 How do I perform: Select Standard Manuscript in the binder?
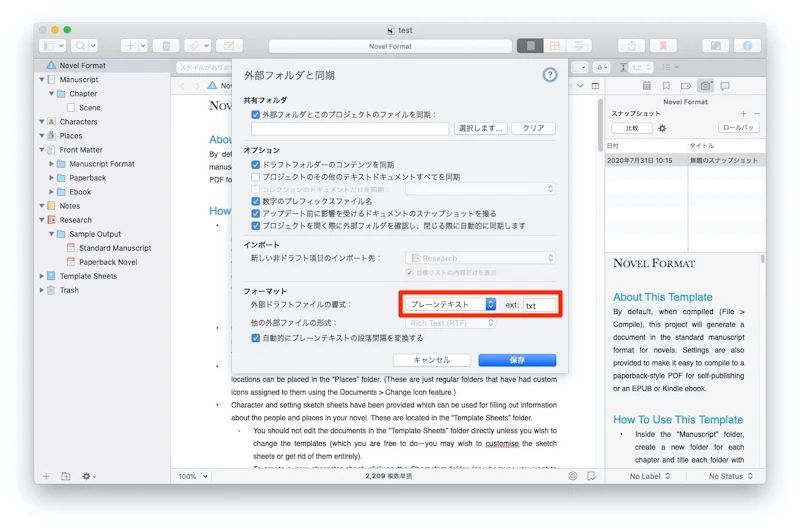[115, 248]
